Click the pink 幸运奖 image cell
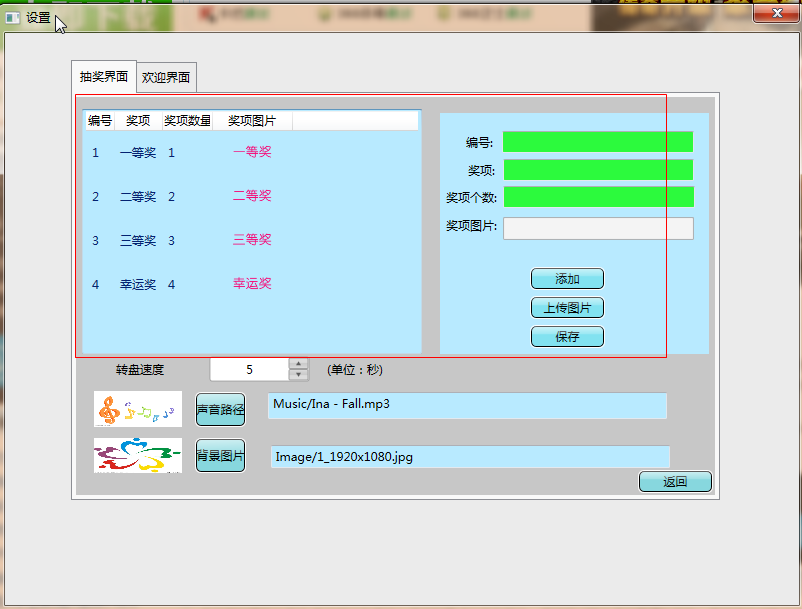The height and width of the screenshot is (609, 802). (252, 284)
